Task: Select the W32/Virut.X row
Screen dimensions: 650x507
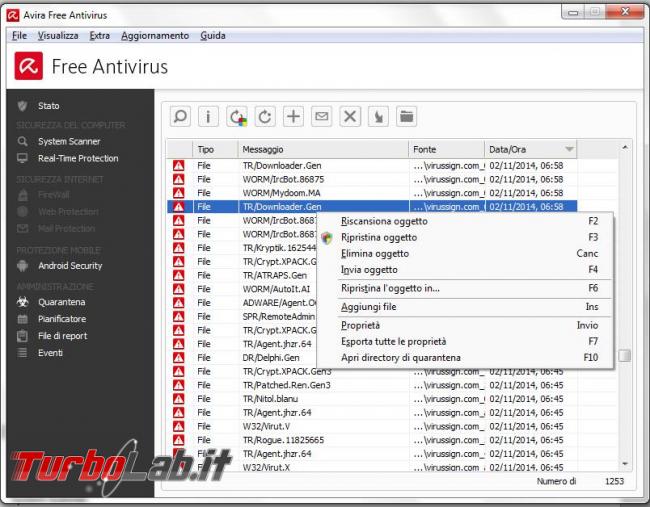Action: click(372, 467)
